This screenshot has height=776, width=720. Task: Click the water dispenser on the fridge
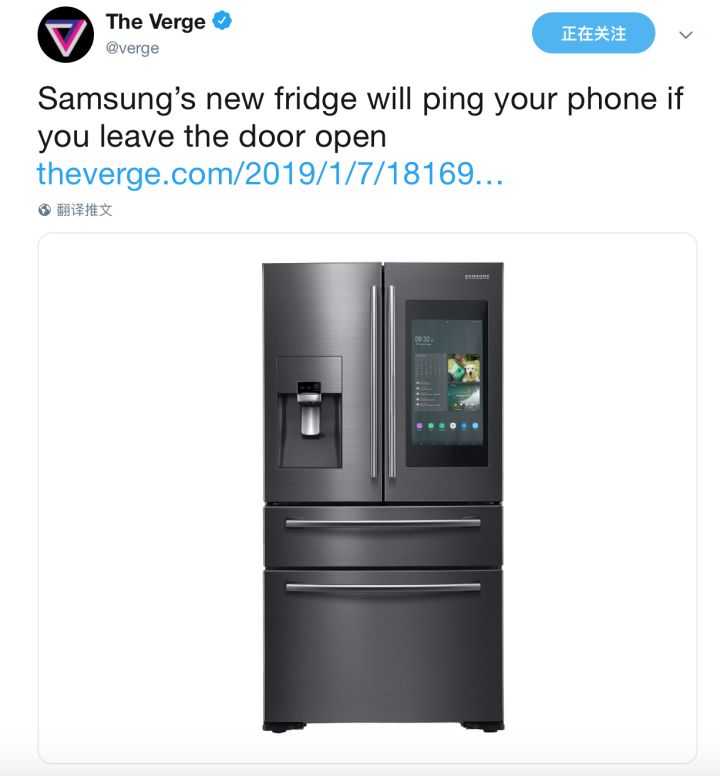pos(309,409)
